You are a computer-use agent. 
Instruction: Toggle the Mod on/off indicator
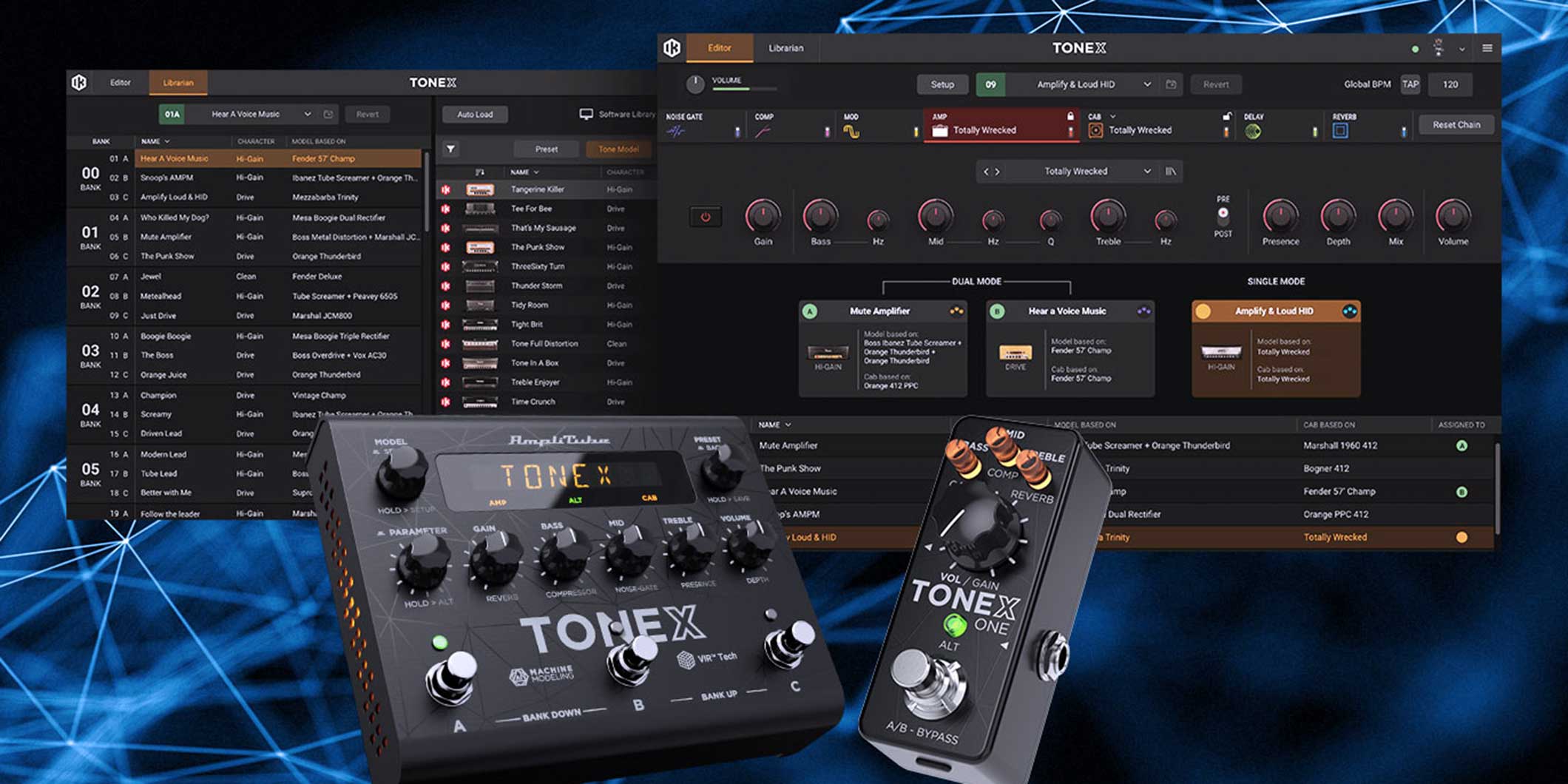click(916, 132)
